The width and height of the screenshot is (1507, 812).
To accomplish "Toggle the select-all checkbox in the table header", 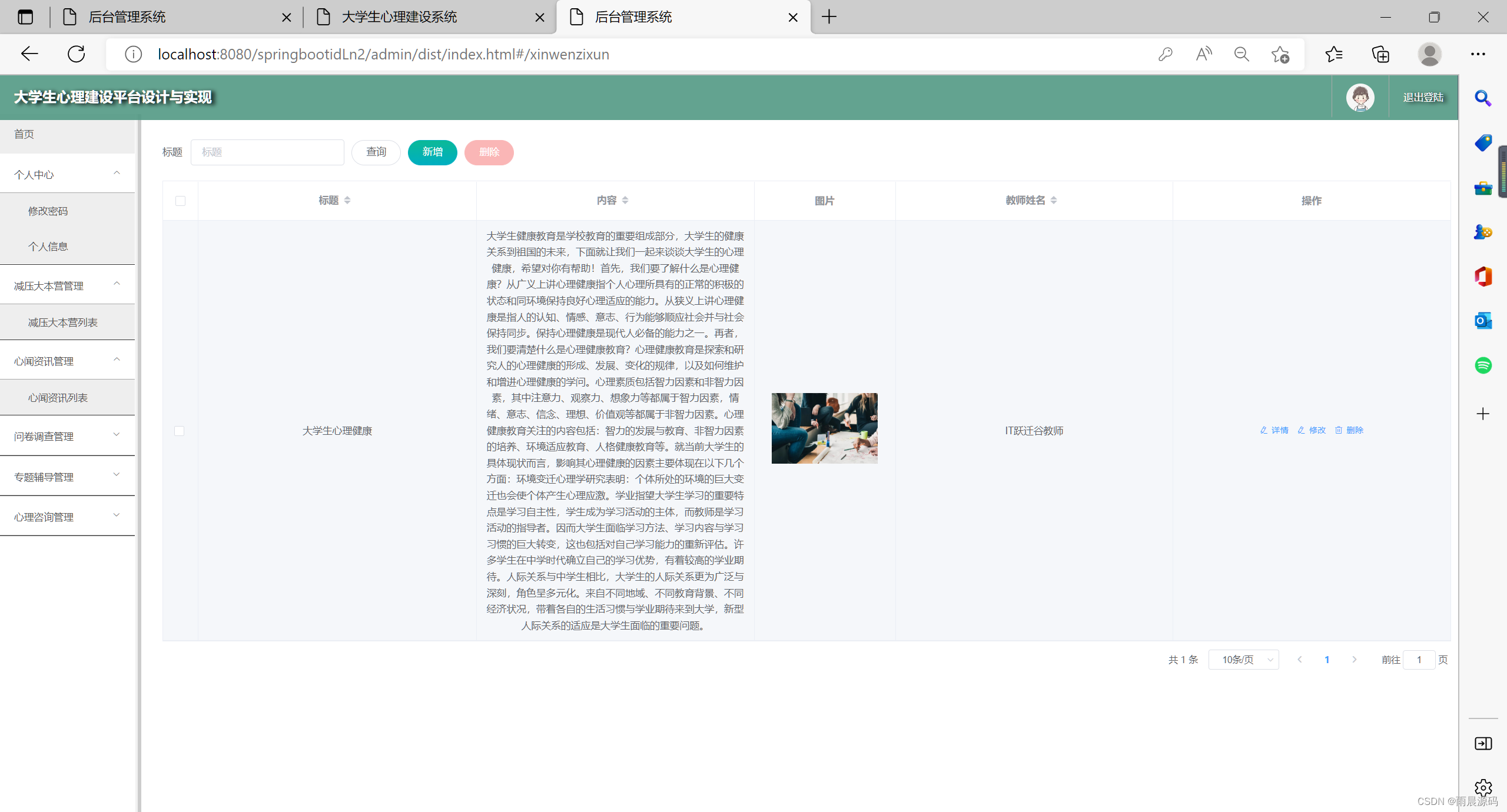I will (x=180, y=201).
